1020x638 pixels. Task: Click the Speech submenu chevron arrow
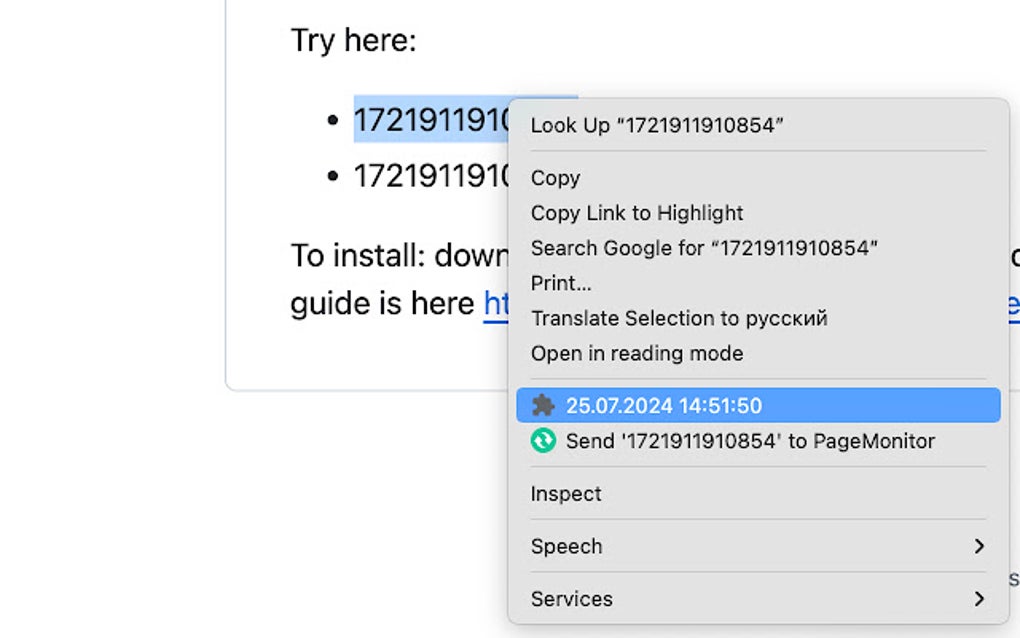click(x=978, y=546)
